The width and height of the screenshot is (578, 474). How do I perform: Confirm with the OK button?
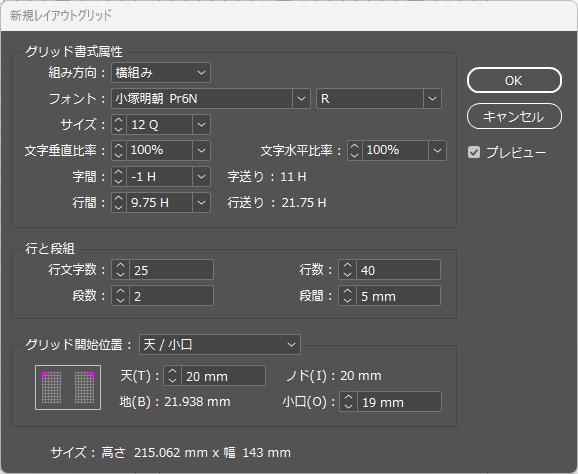tap(514, 80)
